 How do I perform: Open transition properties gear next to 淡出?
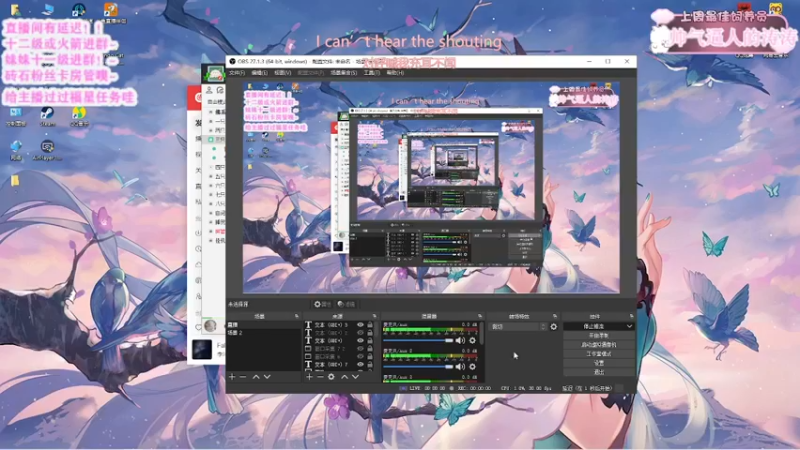click(554, 327)
